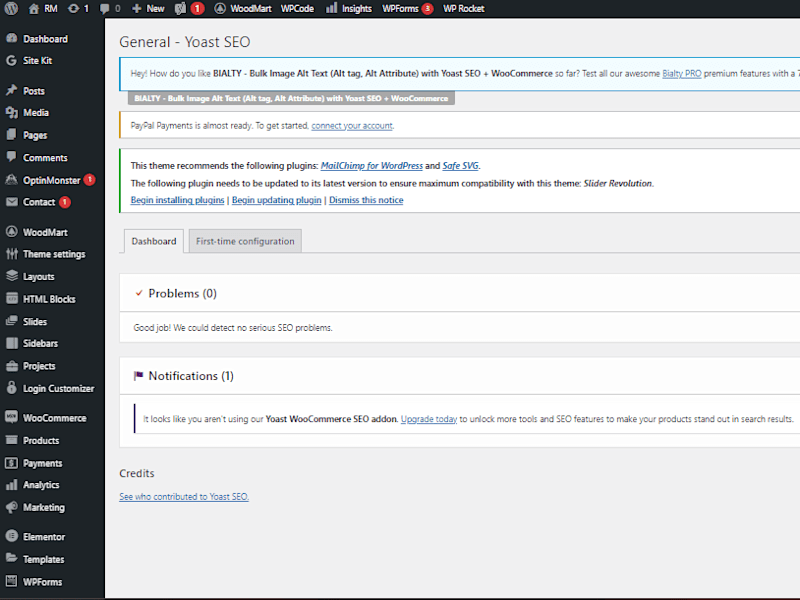Click the red 3 badge beside WPForms in admin bar

pos(428,9)
